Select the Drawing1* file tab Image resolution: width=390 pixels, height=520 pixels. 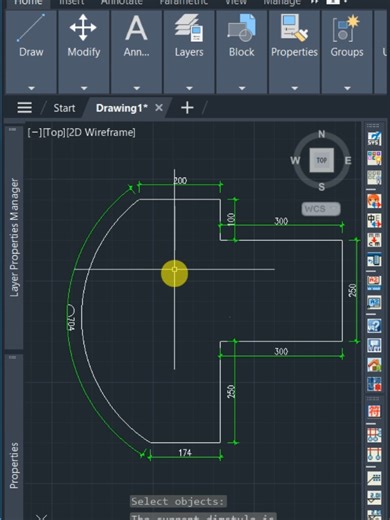pyautogui.click(x=122, y=108)
